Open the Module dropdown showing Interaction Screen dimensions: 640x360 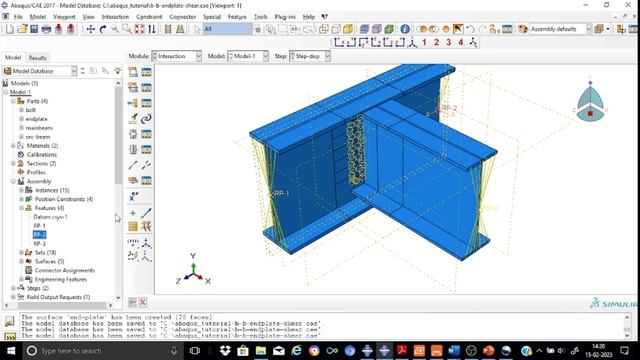[177, 56]
